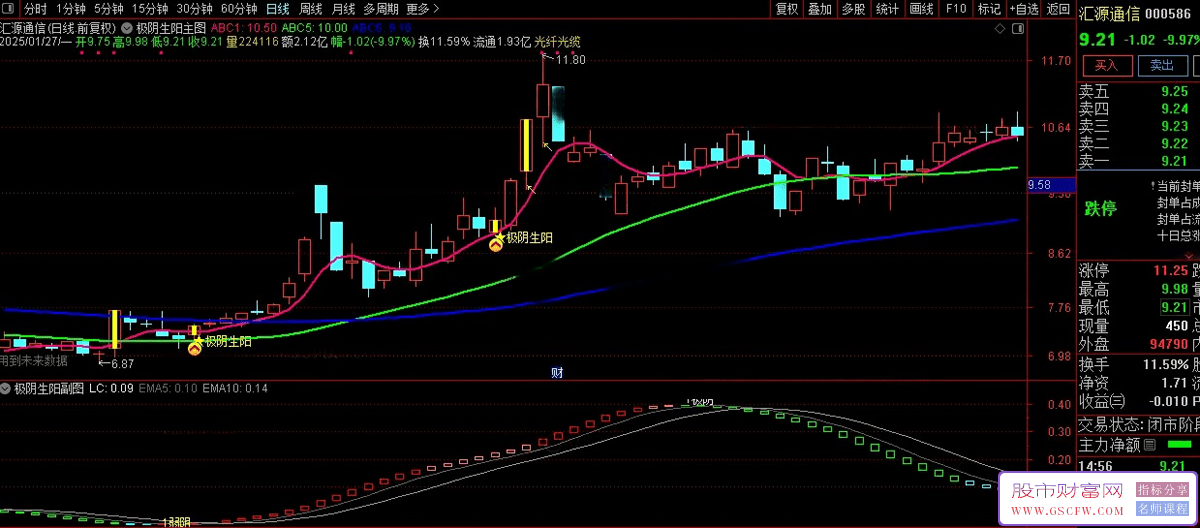
Task: Select the 1分钟 period
Action: click(x=70, y=9)
